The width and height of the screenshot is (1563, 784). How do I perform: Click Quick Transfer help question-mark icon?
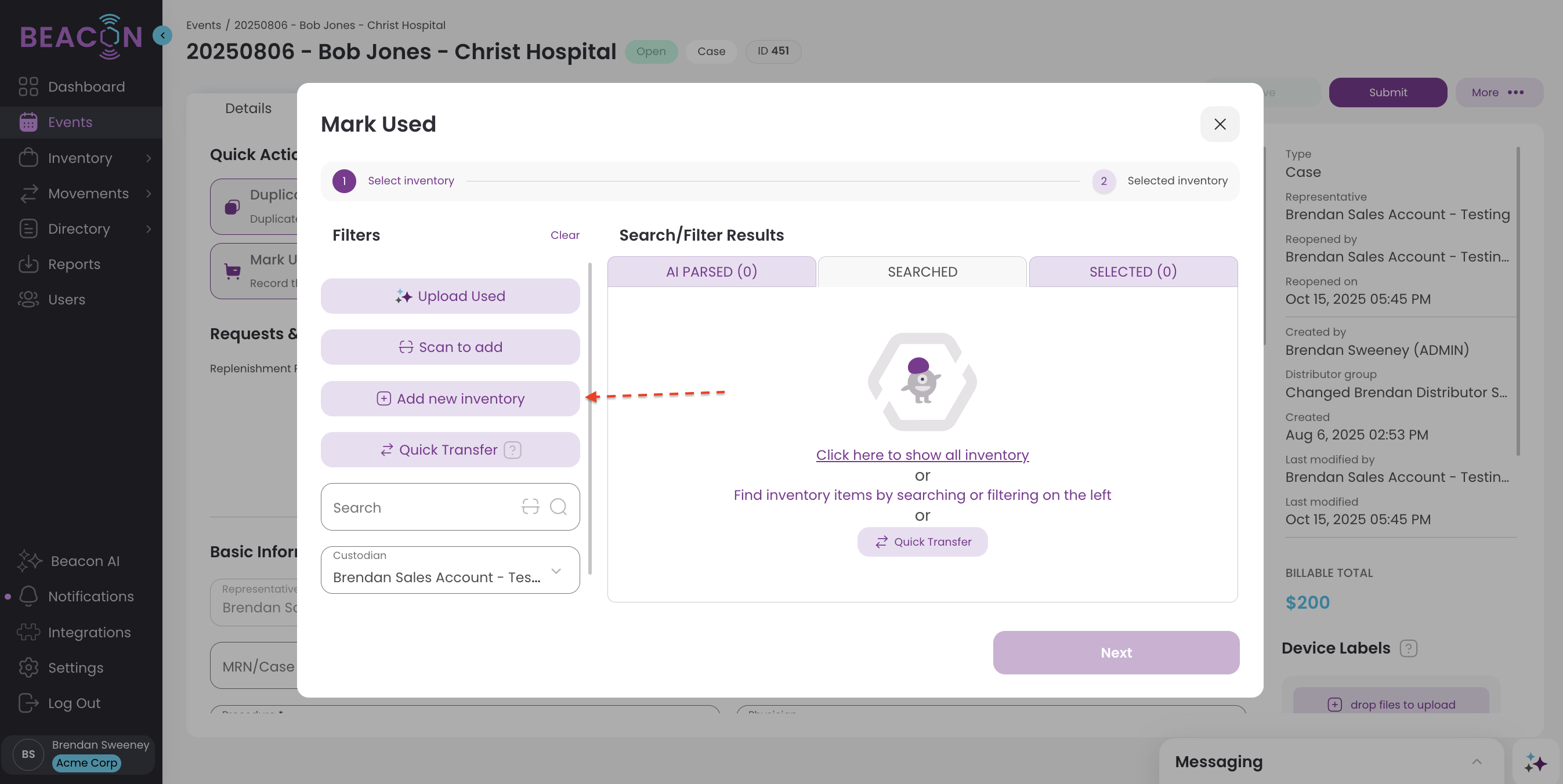tap(512, 450)
